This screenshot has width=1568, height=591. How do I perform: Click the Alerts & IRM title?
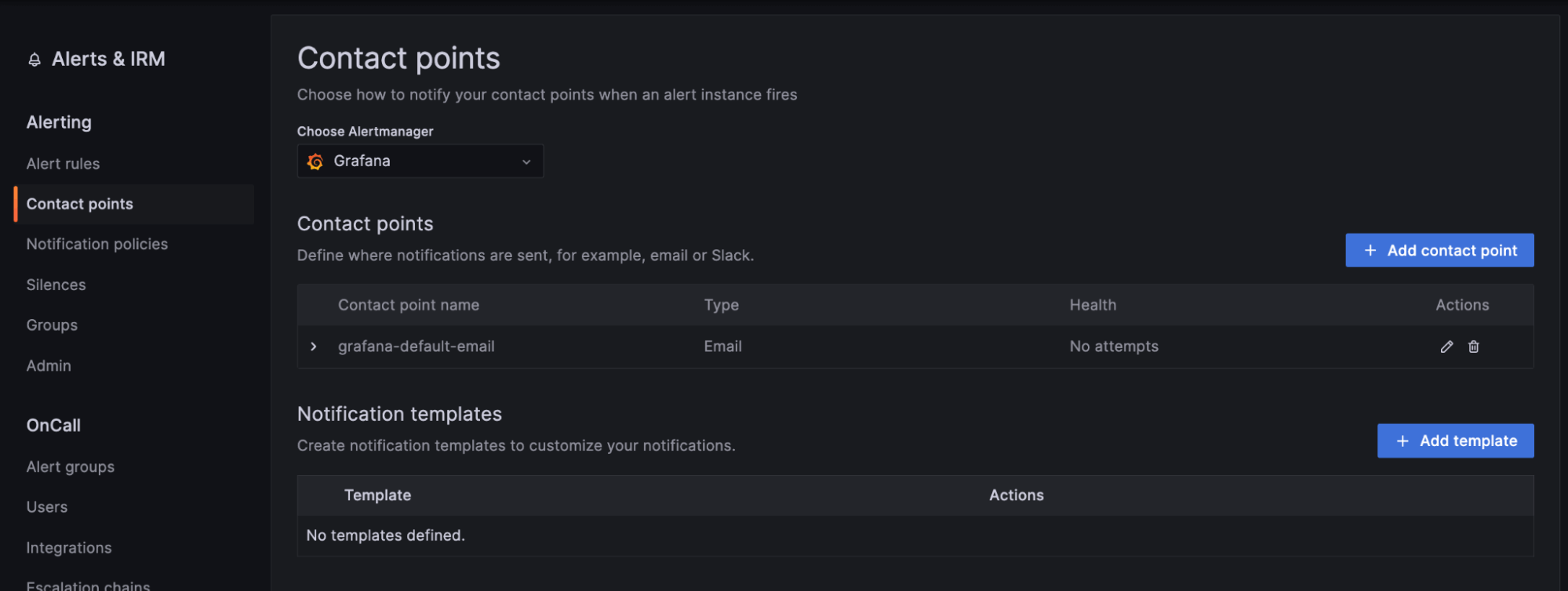(108, 59)
